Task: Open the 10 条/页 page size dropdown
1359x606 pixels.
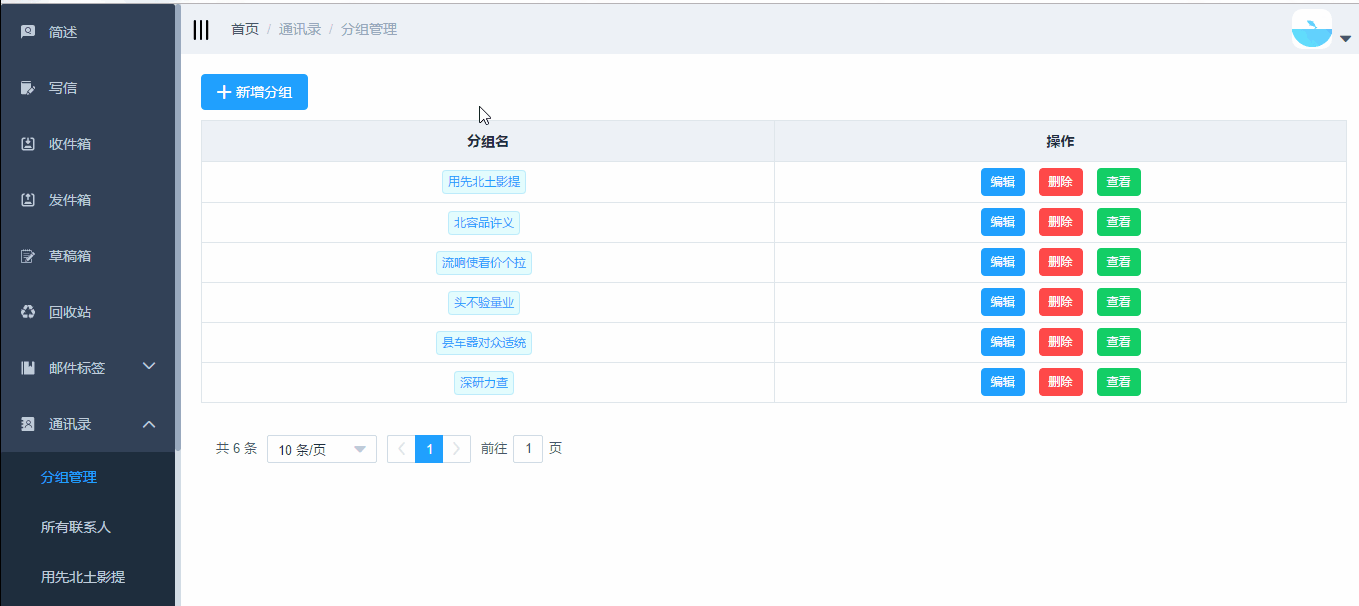Action: tap(321, 450)
